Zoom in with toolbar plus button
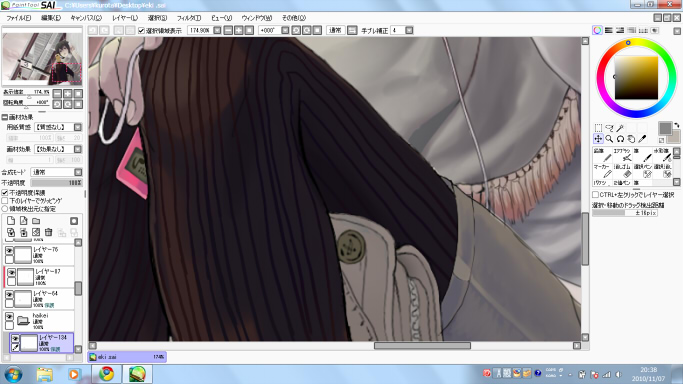The image size is (683, 384). pyautogui.click(x=239, y=30)
